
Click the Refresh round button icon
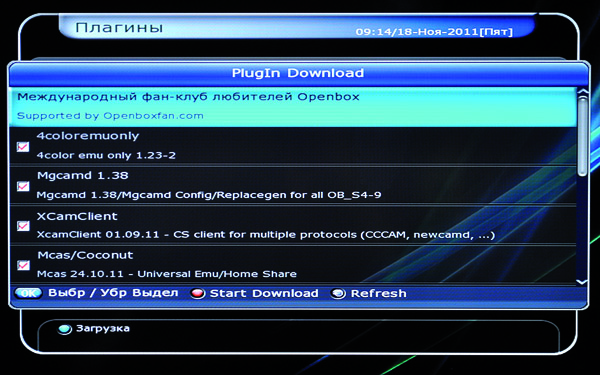[338, 293]
